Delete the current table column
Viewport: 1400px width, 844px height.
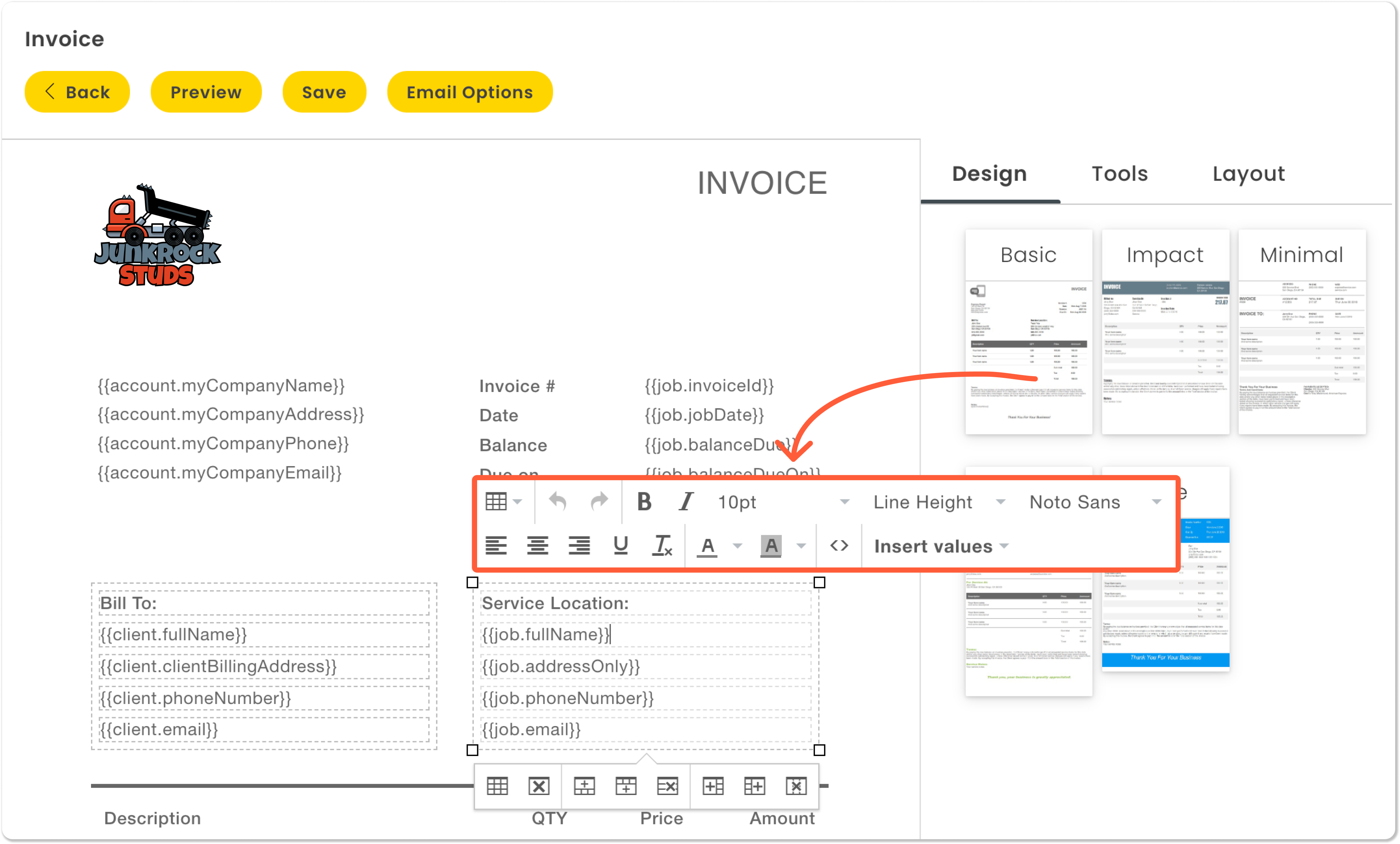pos(796,786)
